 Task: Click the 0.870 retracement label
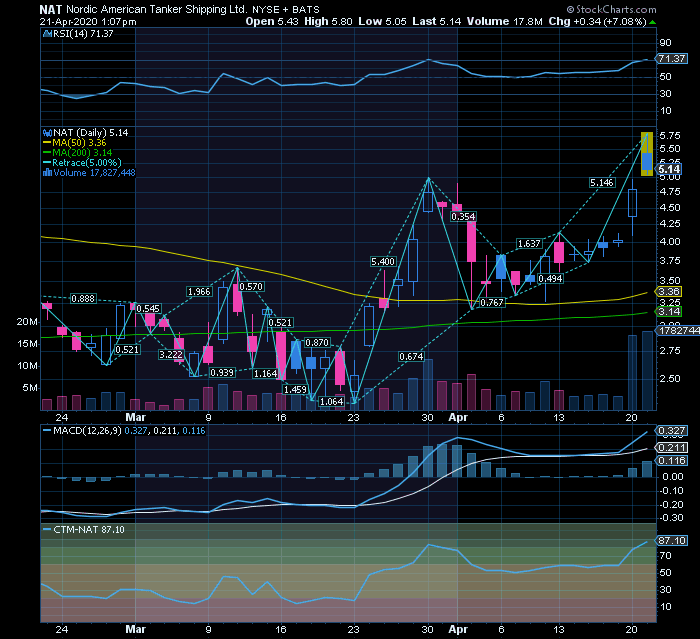(x=317, y=343)
